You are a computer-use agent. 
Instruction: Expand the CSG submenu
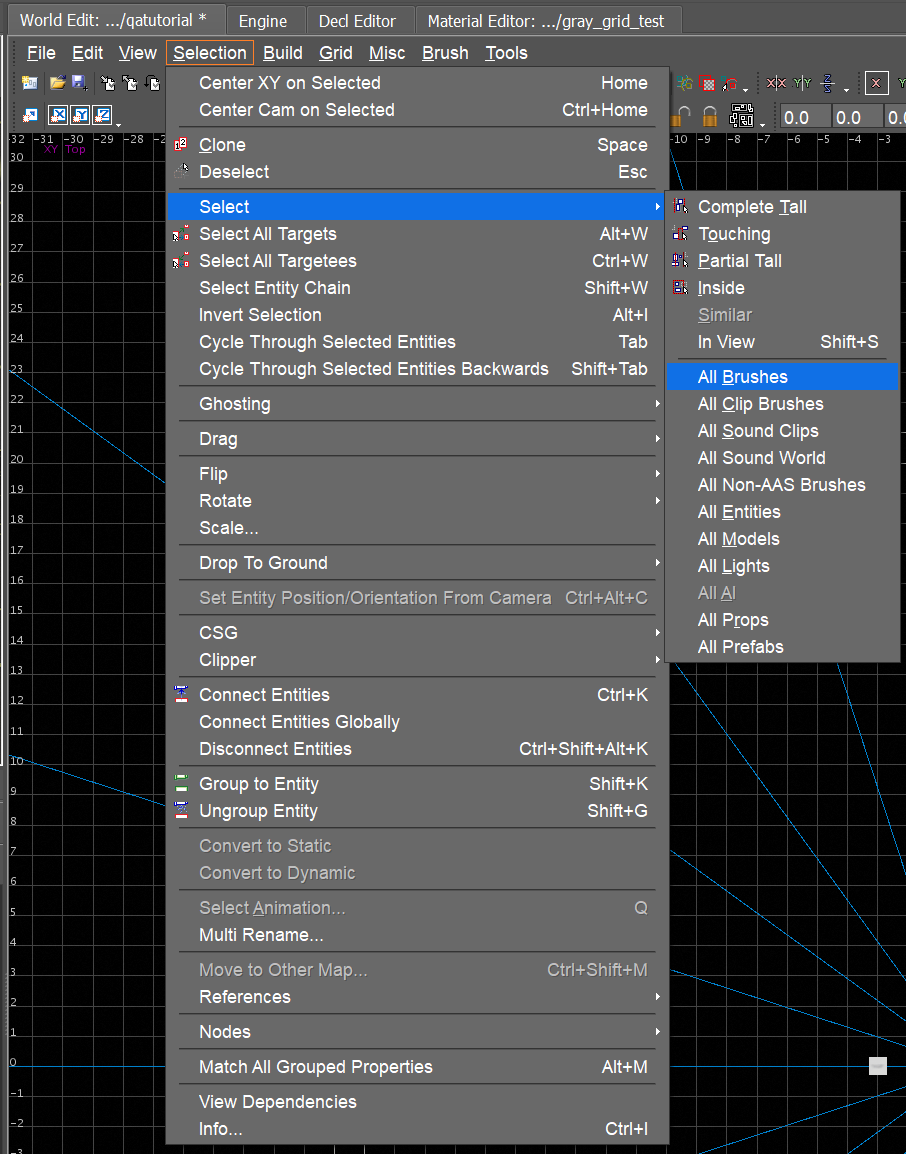point(418,633)
